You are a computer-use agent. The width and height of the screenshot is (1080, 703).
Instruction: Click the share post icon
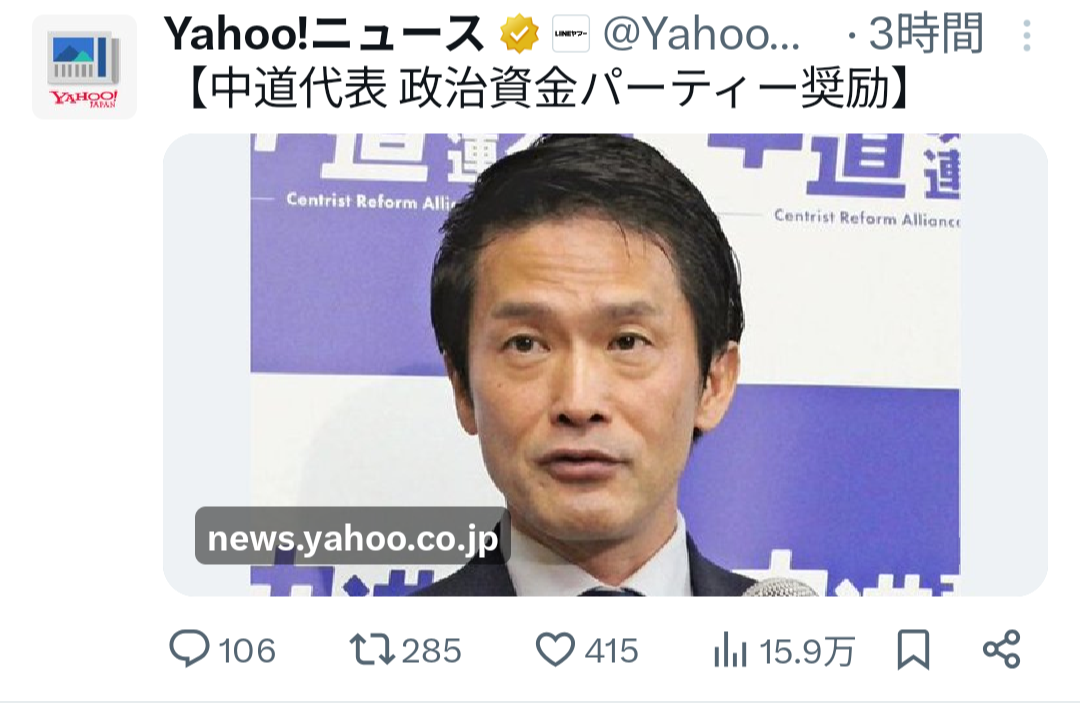pos(1001,649)
